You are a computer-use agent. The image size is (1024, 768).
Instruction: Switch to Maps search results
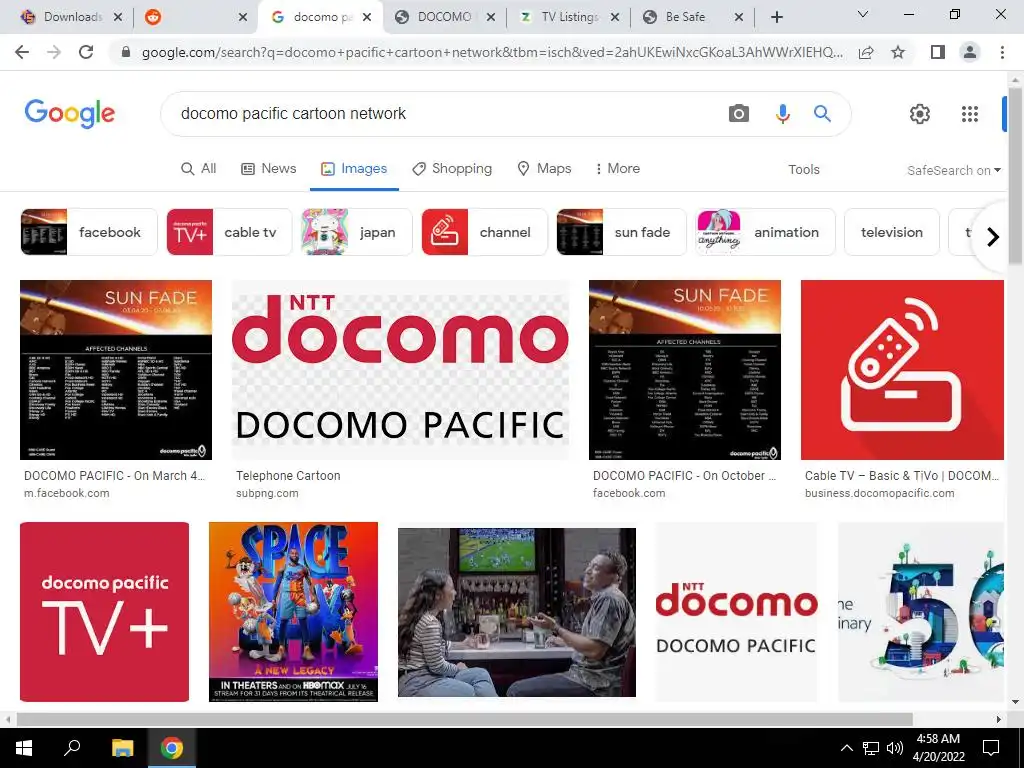pyautogui.click(x=544, y=168)
